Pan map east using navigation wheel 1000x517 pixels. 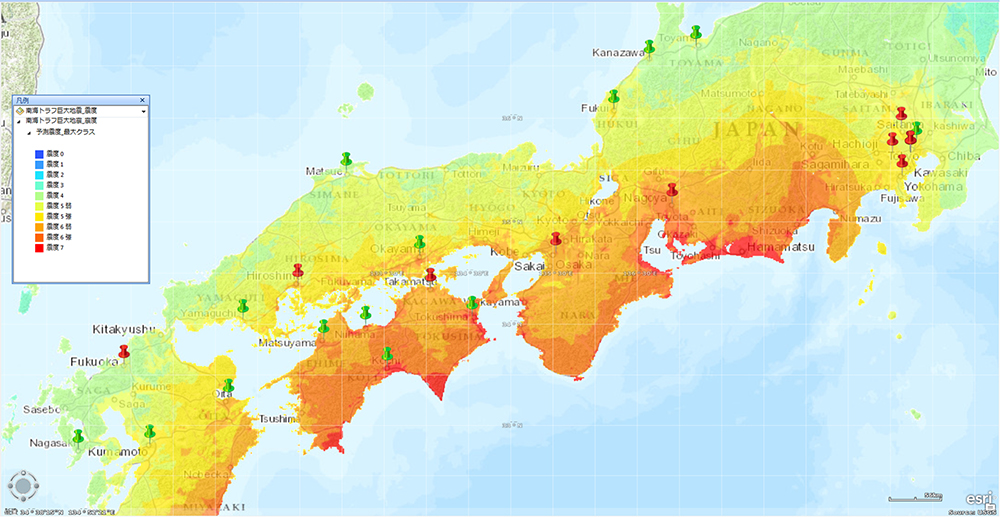(36, 487)
